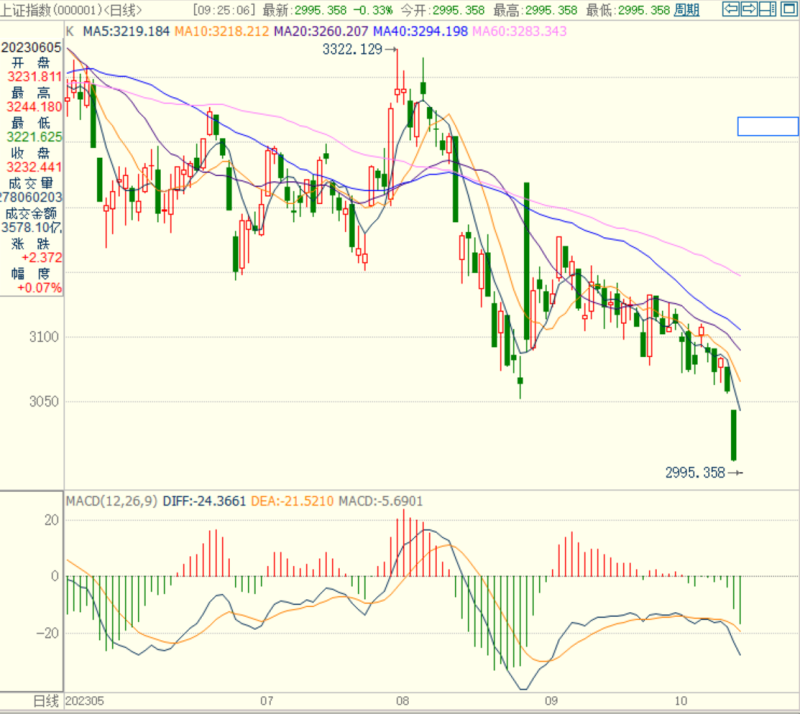Click the split panel layout icon
The width and height of the screenshot is (800, 714).
(766, 9)
